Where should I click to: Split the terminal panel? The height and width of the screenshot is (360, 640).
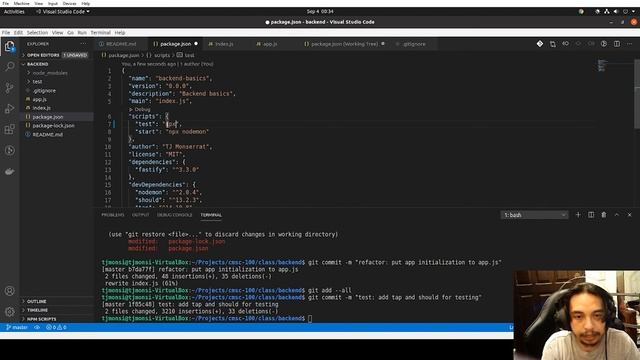(x=591, y=215)
